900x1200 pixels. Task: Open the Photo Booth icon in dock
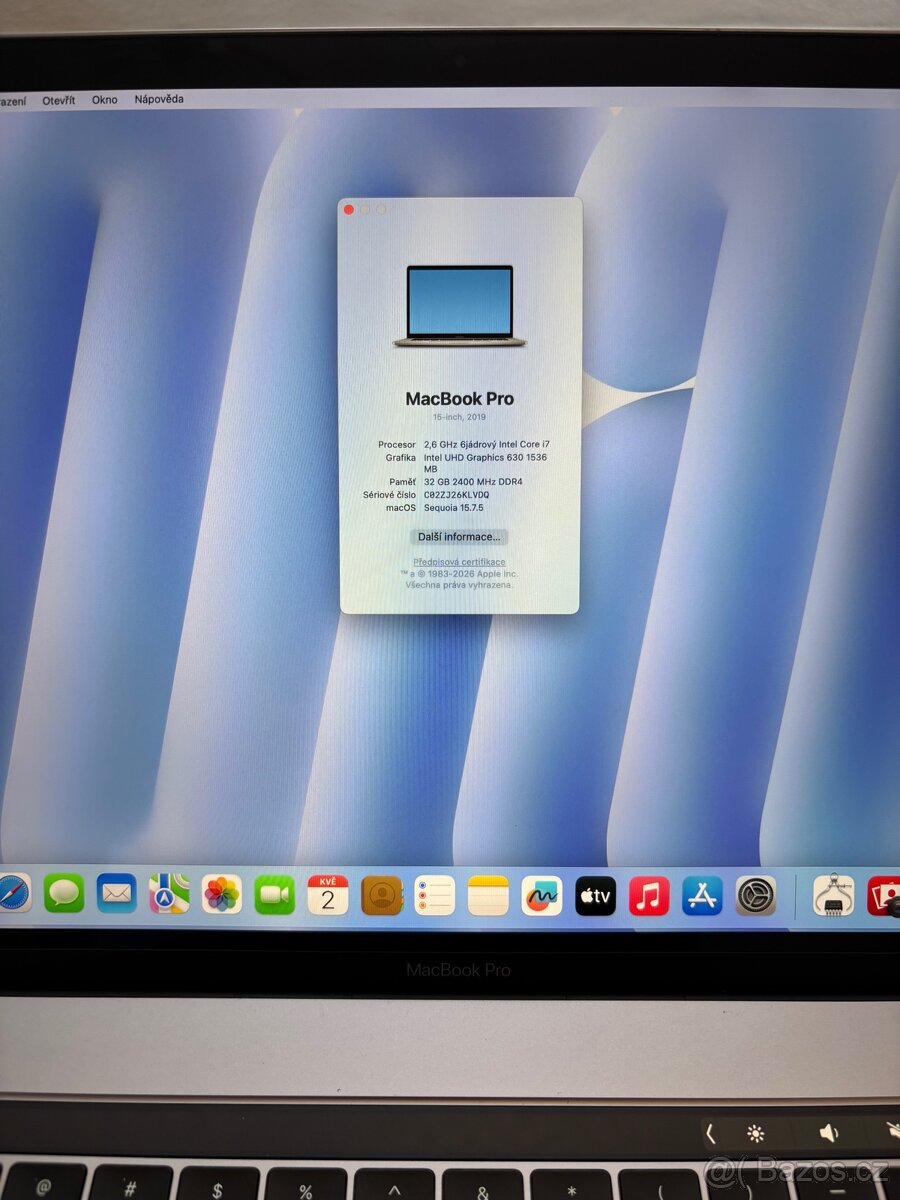884,896
